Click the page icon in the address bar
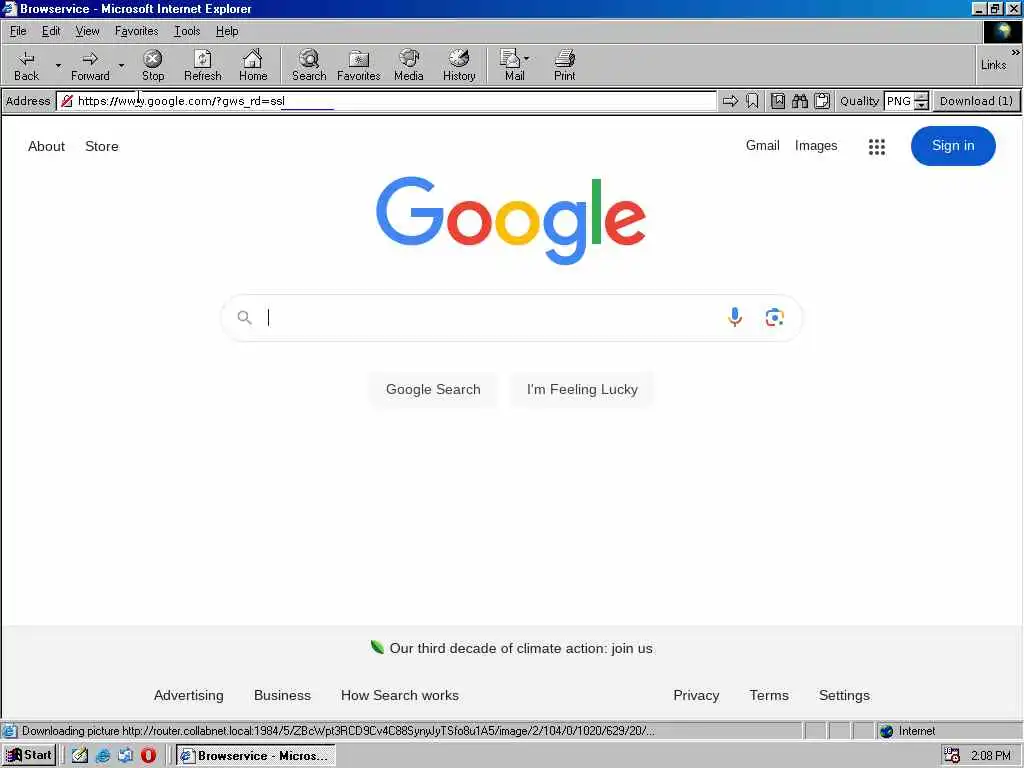1024x768 pixels. point(67,101)
